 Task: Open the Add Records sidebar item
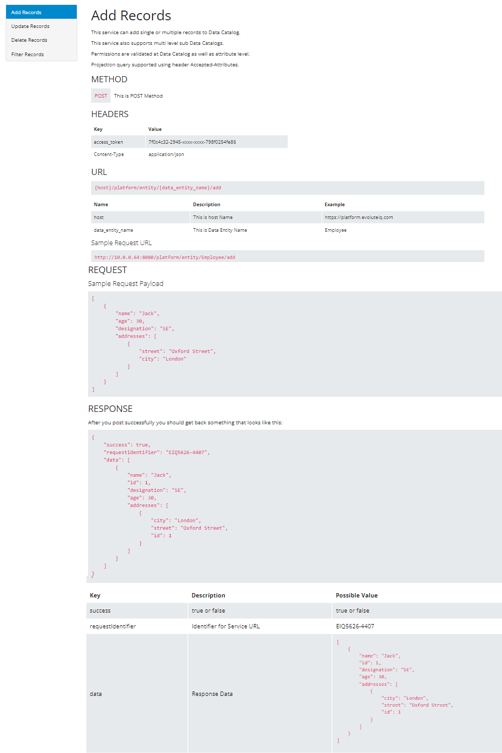point(41,12)
